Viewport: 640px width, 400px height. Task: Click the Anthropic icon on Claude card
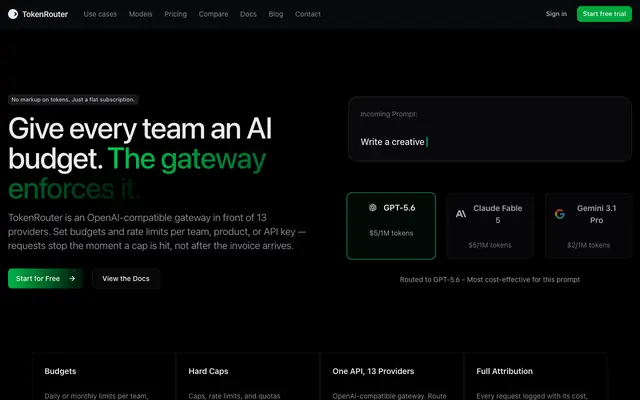(x=461, y=214)
